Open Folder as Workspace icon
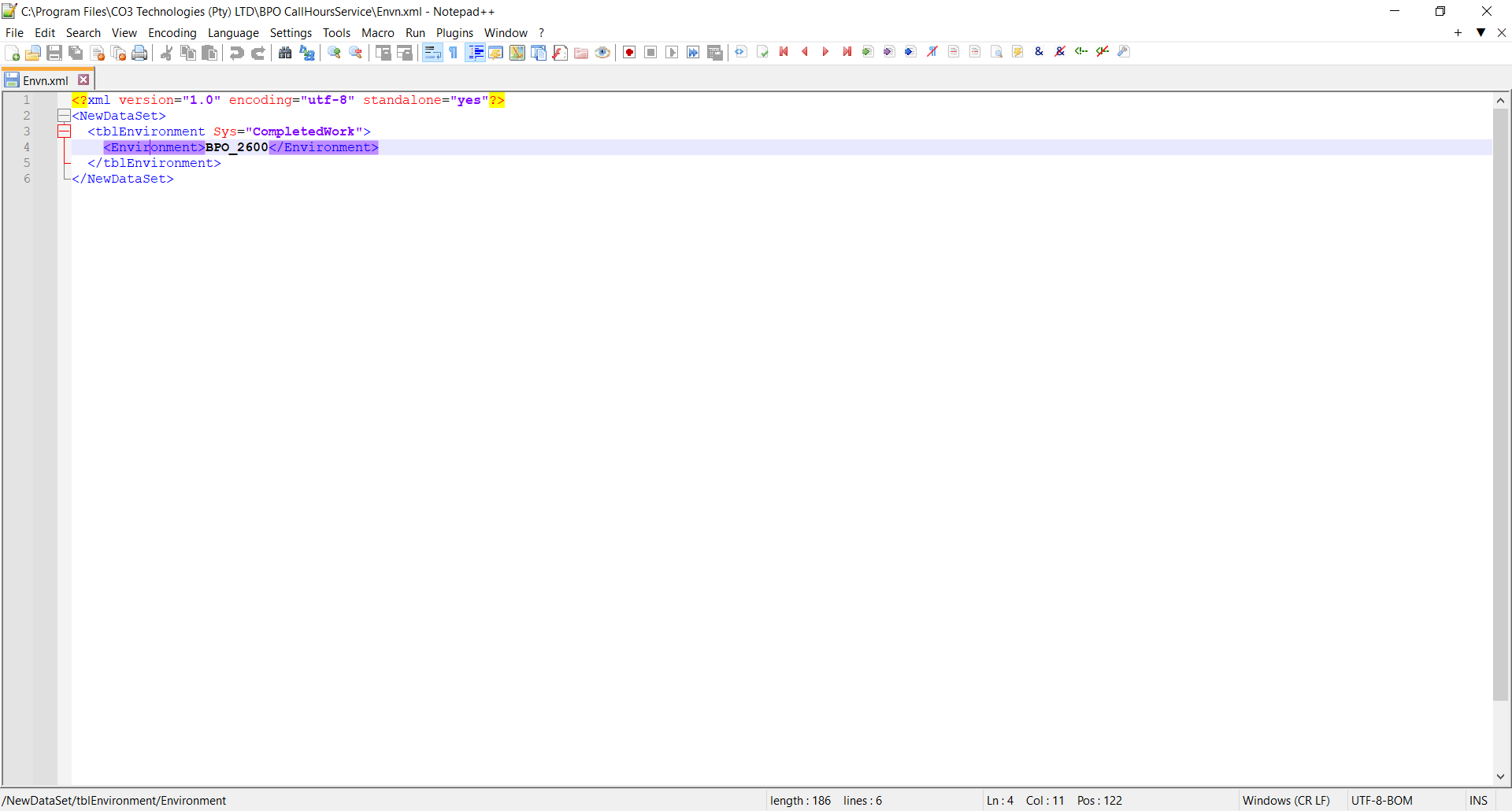Screen dimensions: 1512x811 [x=581, y=53]
